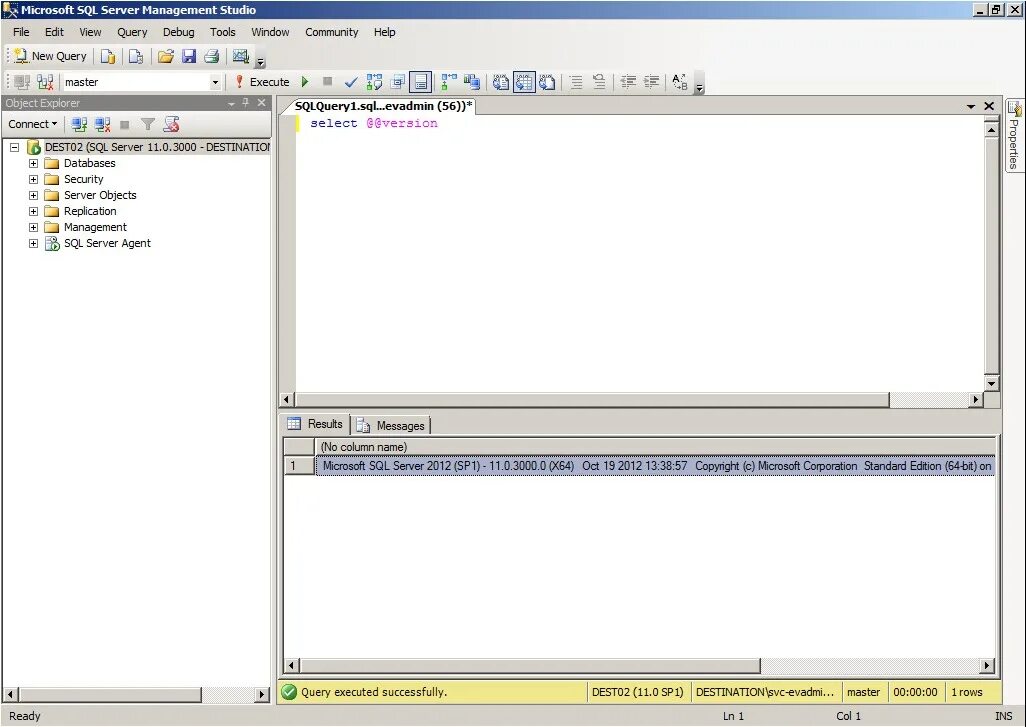1026x727 pixels.
Task: Uncomment the selected lines
Action: tap(599, 82)
